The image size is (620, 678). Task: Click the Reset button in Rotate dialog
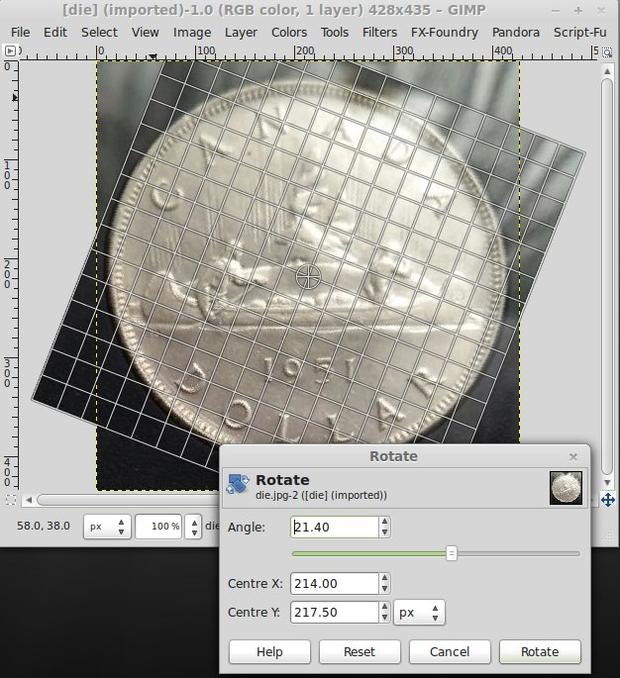(x=359, y=652)
